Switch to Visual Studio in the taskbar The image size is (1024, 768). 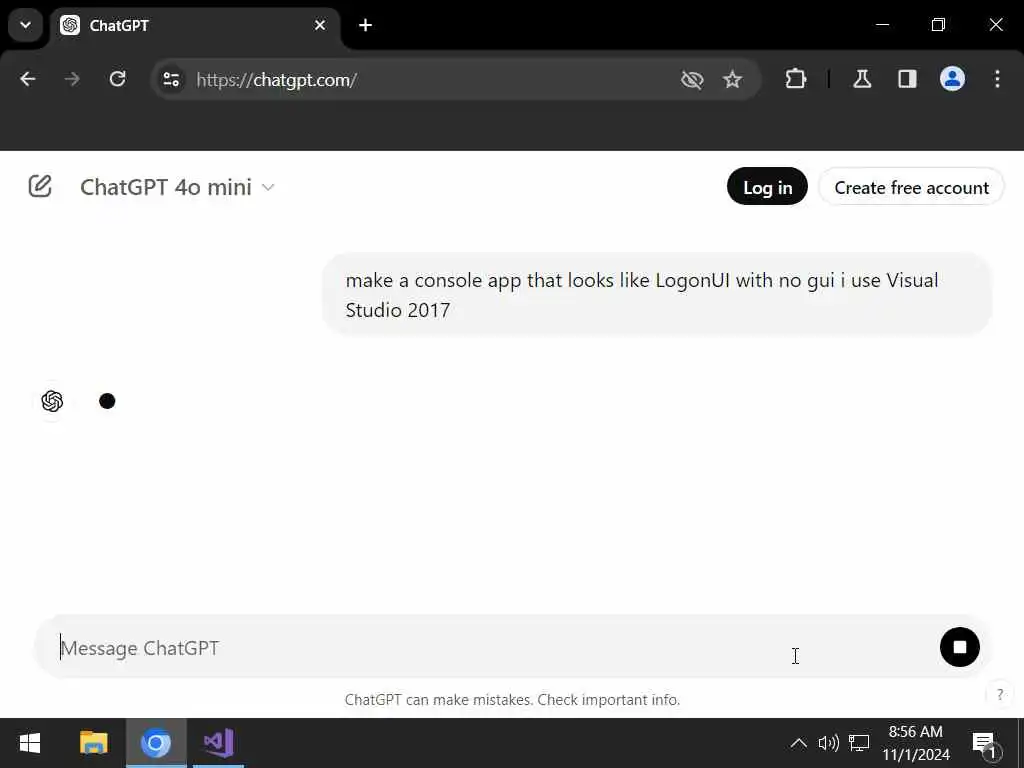click(219, 743)
